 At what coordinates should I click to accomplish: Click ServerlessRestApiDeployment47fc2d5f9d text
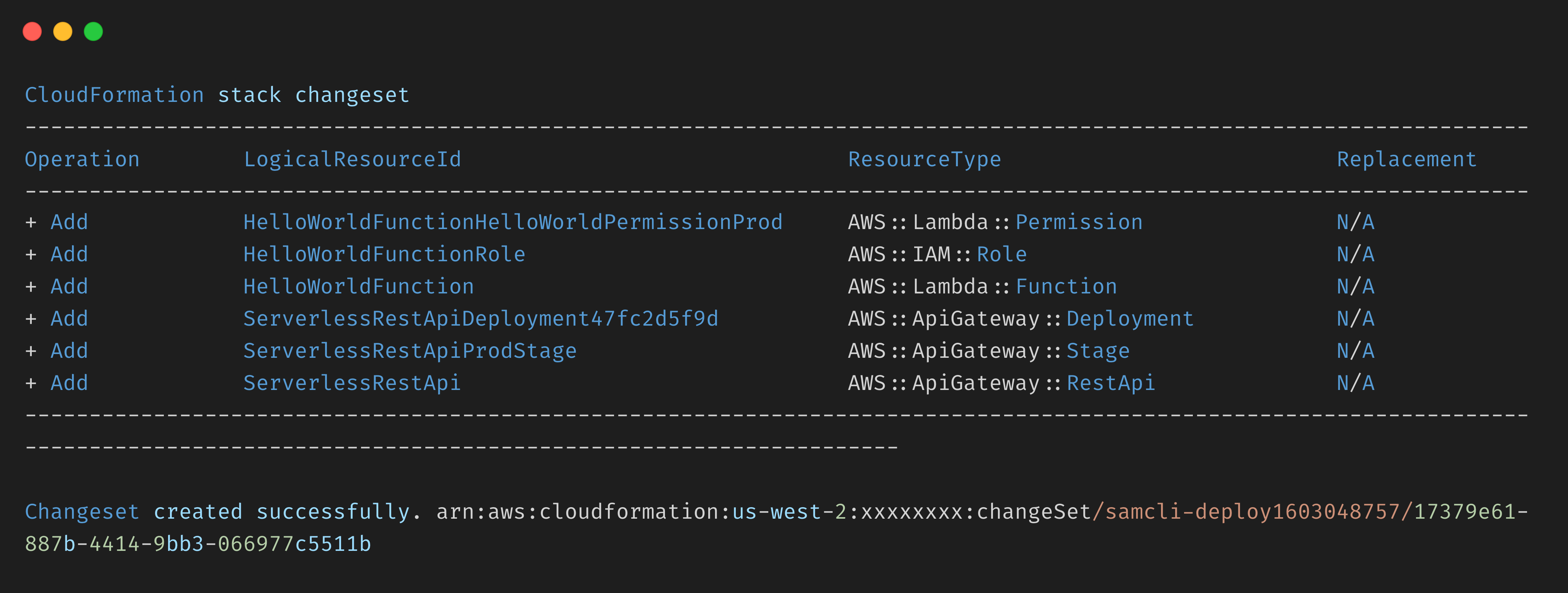click(x=481, y=319)
